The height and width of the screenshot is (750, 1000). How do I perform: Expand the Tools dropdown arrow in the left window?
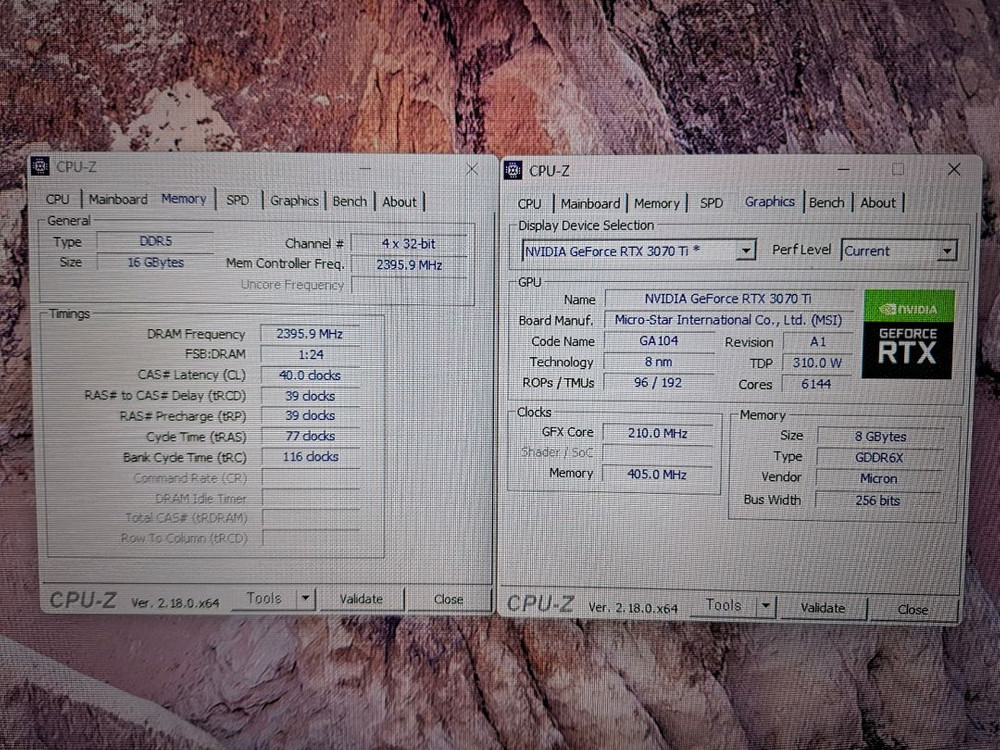(x=306, y=597)
